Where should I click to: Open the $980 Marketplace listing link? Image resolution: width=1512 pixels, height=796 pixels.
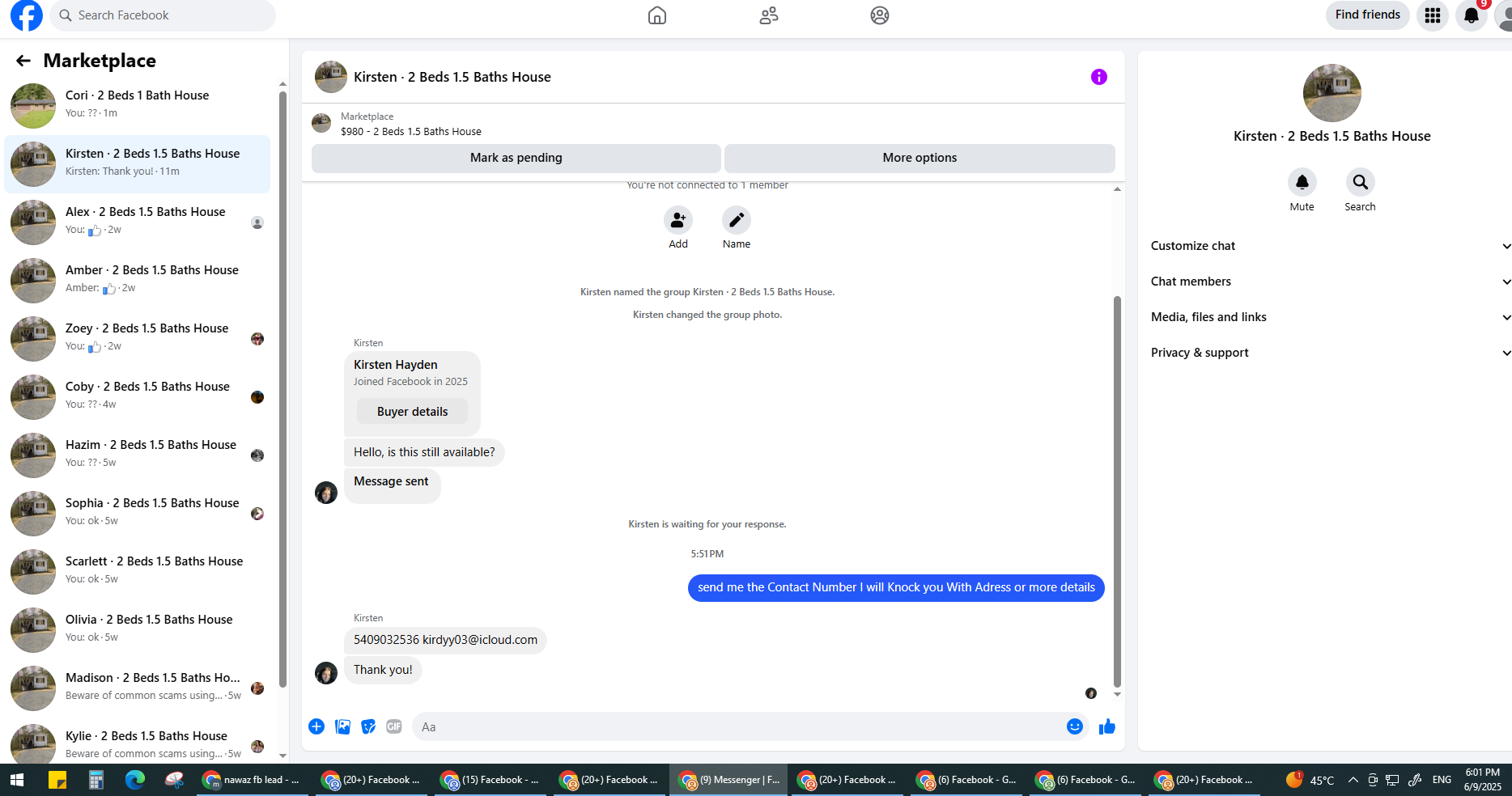pos(411,131)
